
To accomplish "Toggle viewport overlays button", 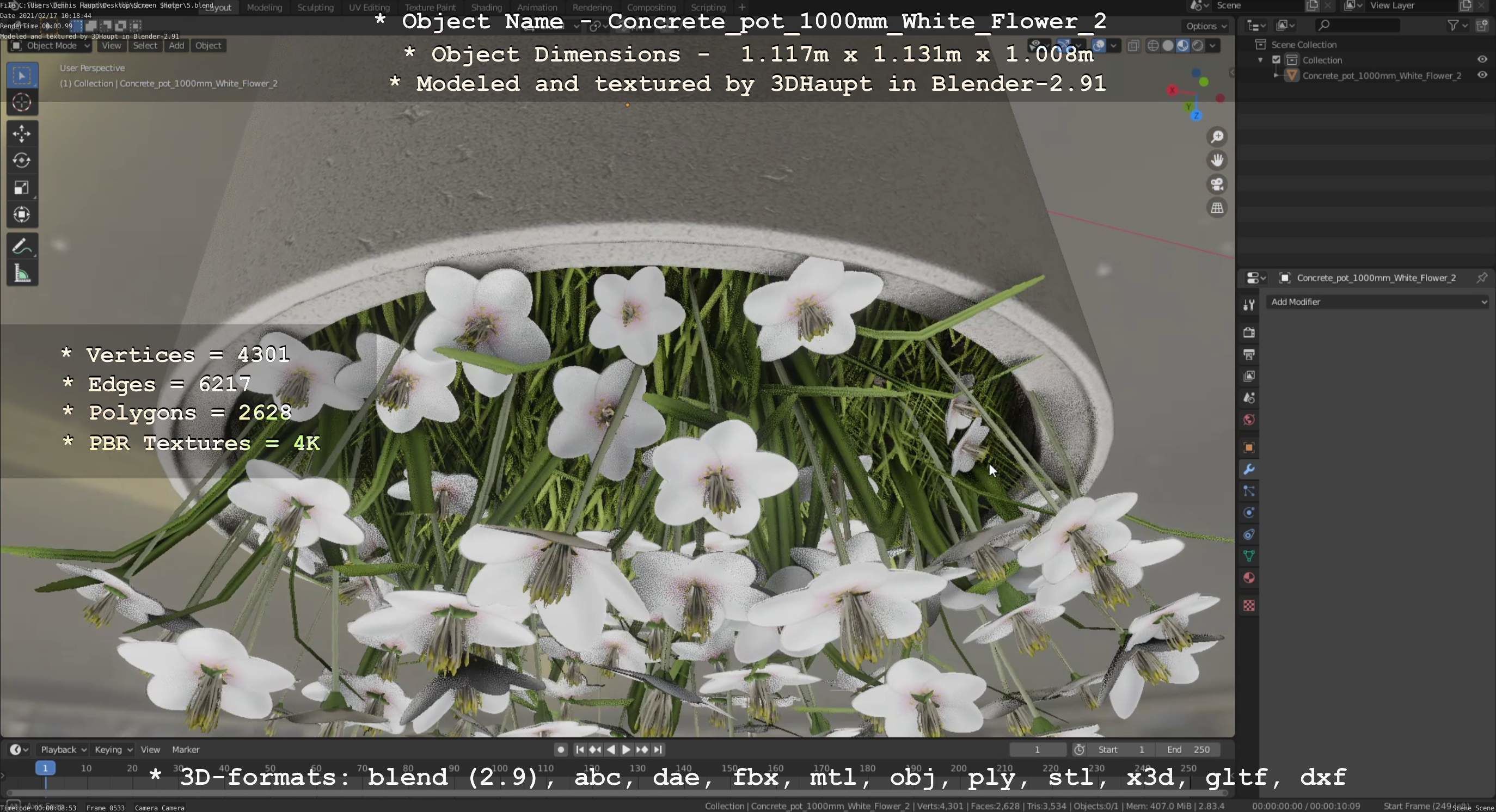I will tap(1098, 45).
